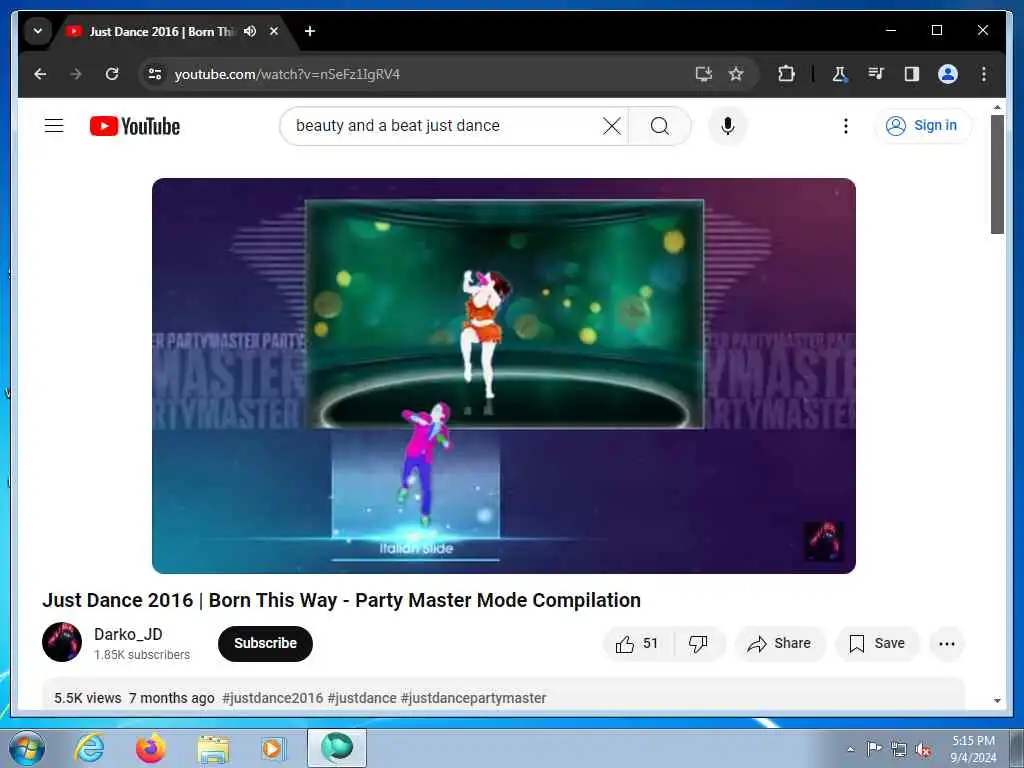Image resolution: width=1024 pixels, height=768 pixels.
Task: Click the video title text
Action: pyautogui.click(x=342, y=600)
